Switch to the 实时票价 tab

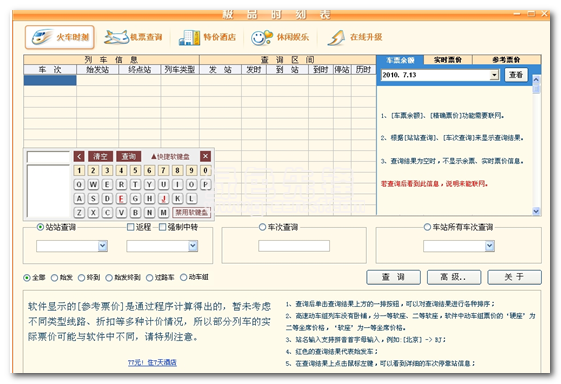(x=448, y=60)
